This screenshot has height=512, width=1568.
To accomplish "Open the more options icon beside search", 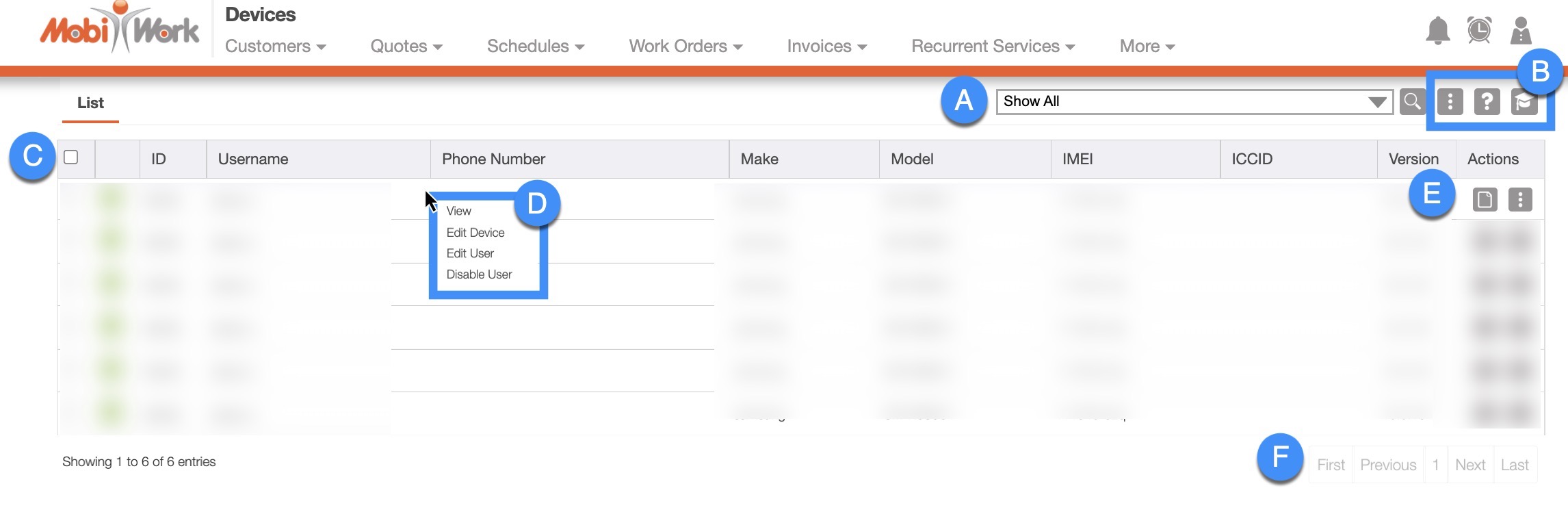I will click(x=1450, y=102).
